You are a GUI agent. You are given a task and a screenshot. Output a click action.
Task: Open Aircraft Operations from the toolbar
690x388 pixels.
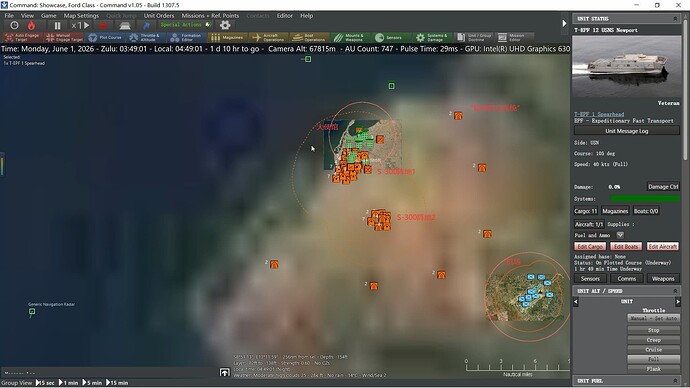tap(268, 37)
